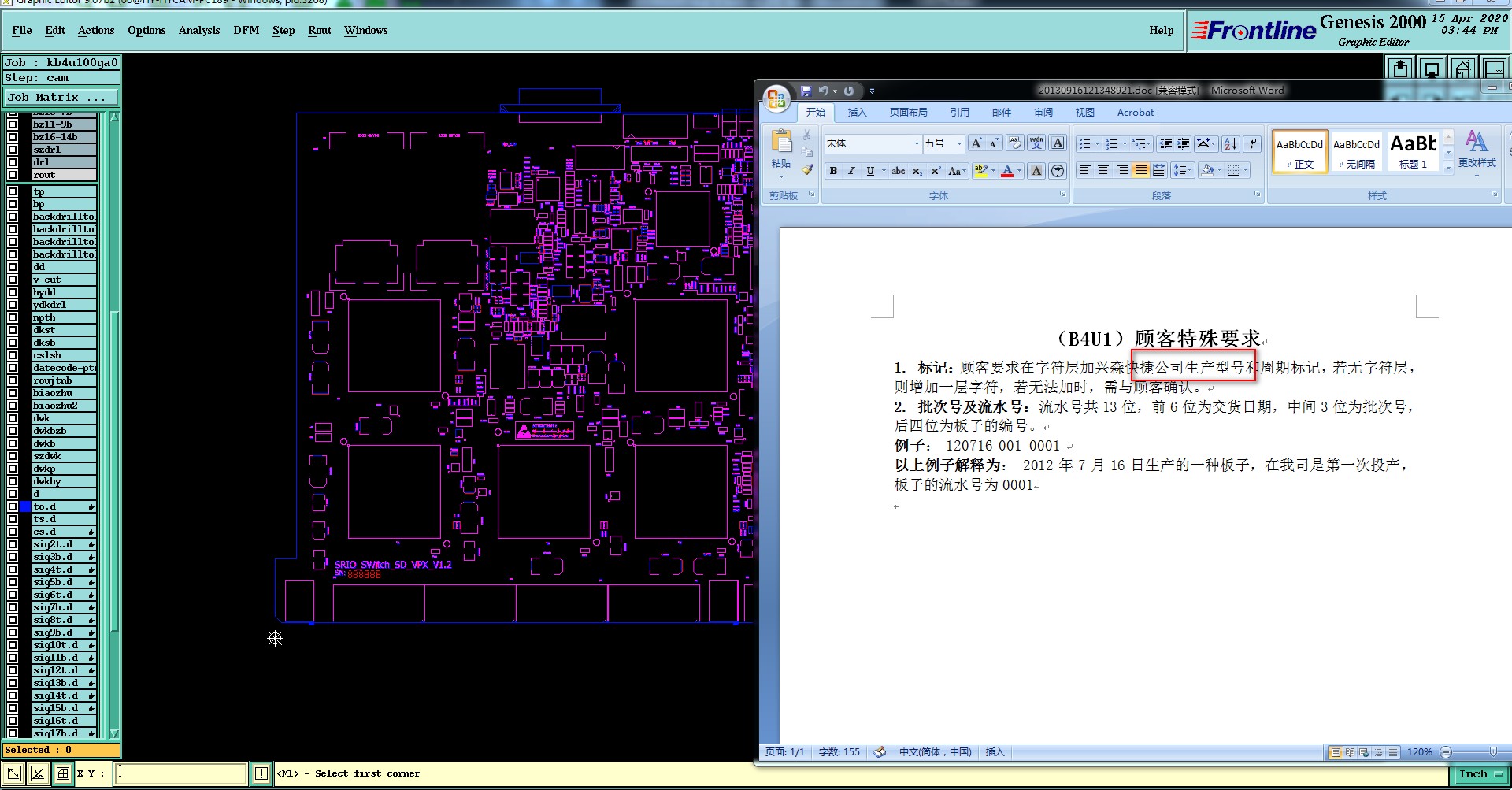Expand the Paste options arrow under 粘贴
This screenshot has height=790, width=1512.
781,176
